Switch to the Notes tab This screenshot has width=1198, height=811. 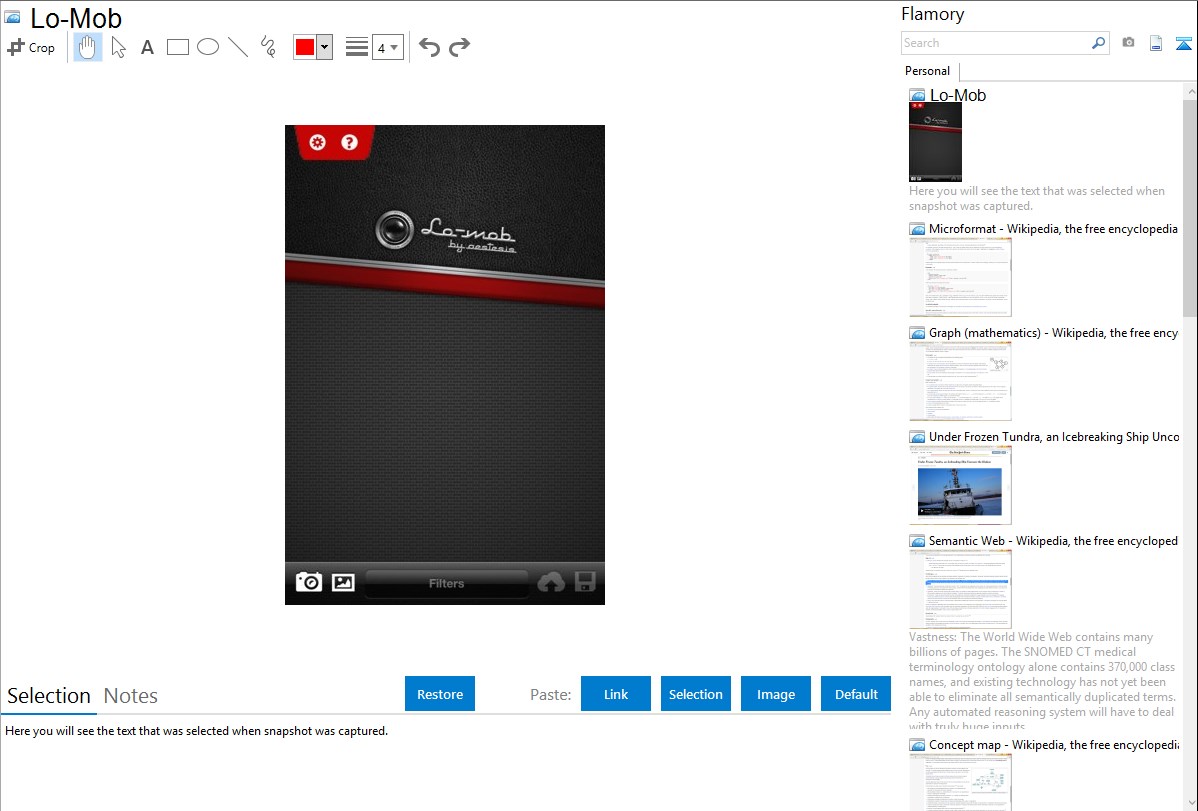[131, 696]
